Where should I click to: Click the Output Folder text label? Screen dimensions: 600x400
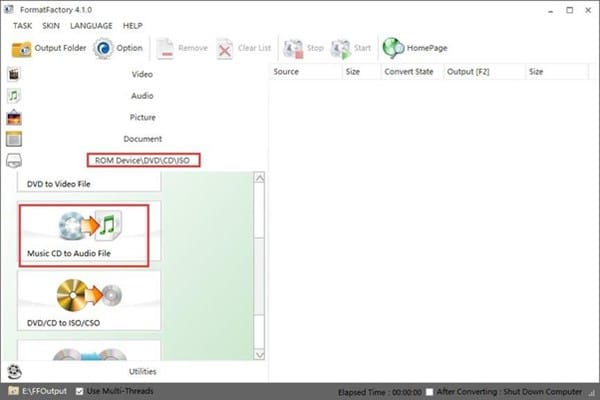[x=60, y=48]
